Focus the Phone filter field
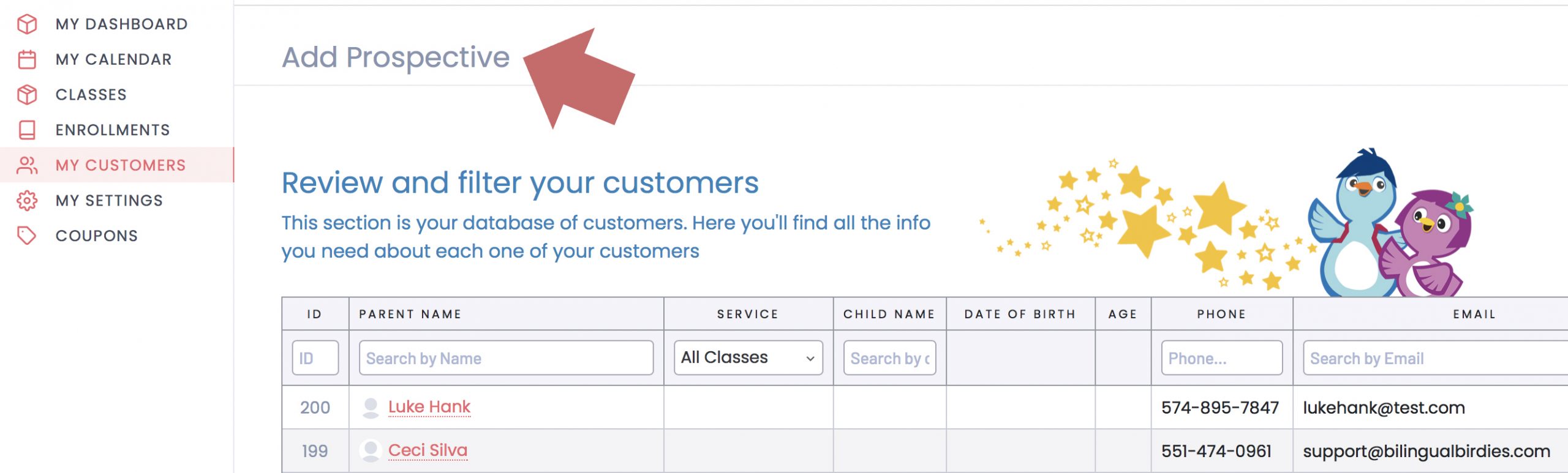 pos(1221,358)
